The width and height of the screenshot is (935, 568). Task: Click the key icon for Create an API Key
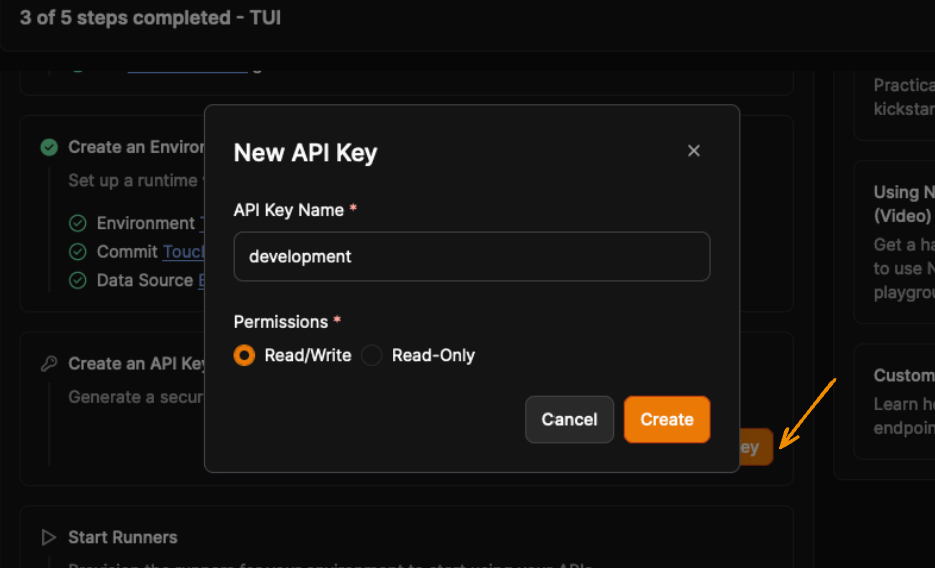(x=49, y=364)
